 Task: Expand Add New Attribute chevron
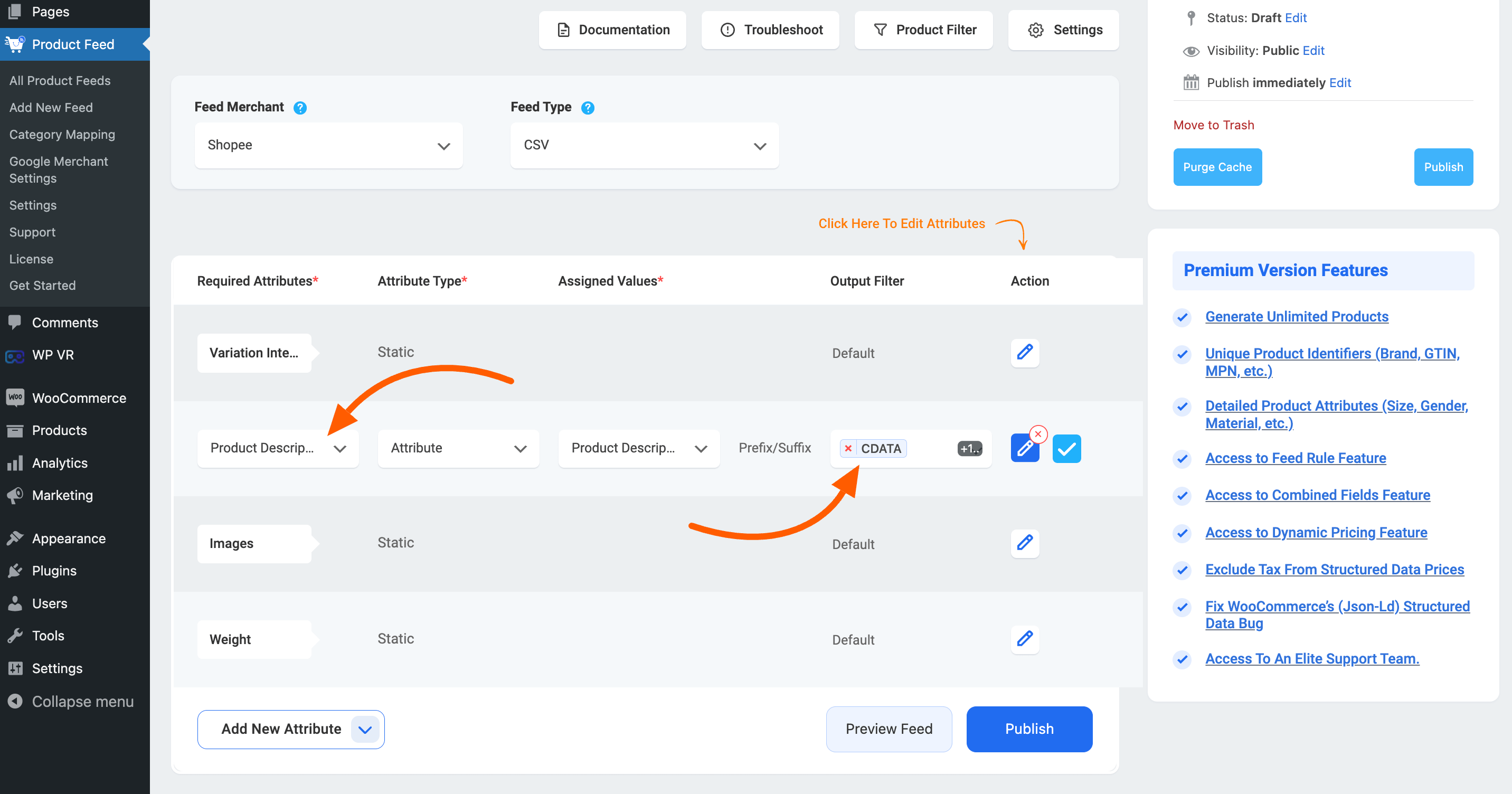(x=365, y=730)
